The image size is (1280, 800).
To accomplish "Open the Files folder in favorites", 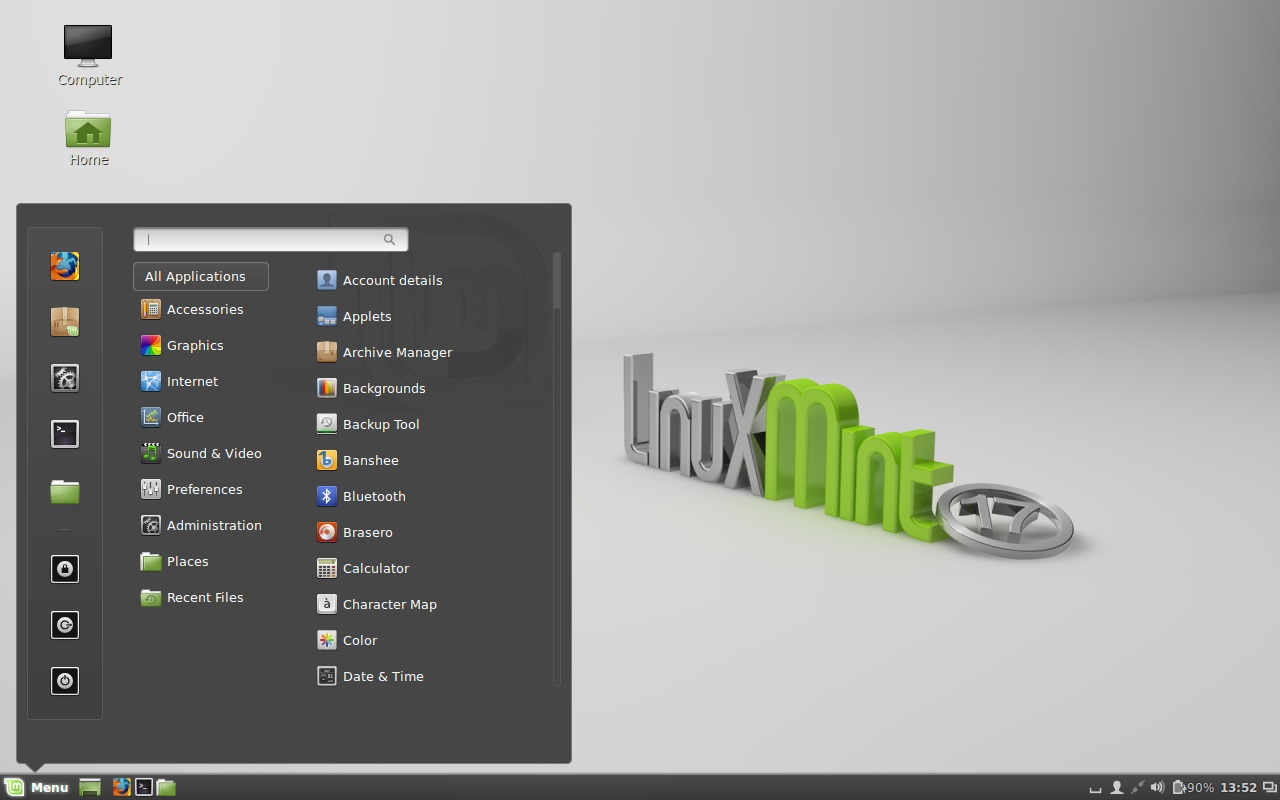I will point(65,491).
